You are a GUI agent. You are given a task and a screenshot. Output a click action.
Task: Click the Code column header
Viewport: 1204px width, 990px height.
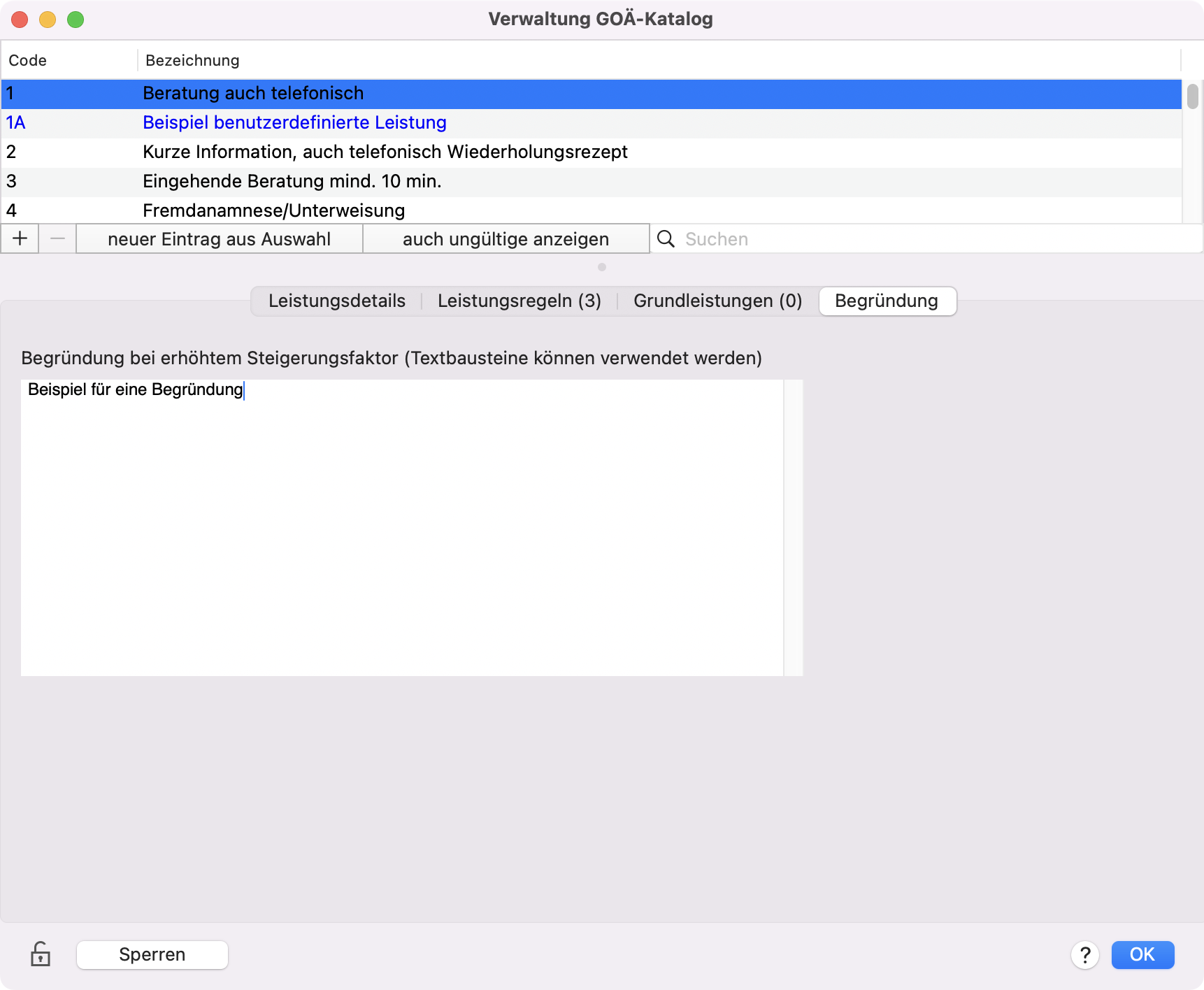(x=69, y=60)
